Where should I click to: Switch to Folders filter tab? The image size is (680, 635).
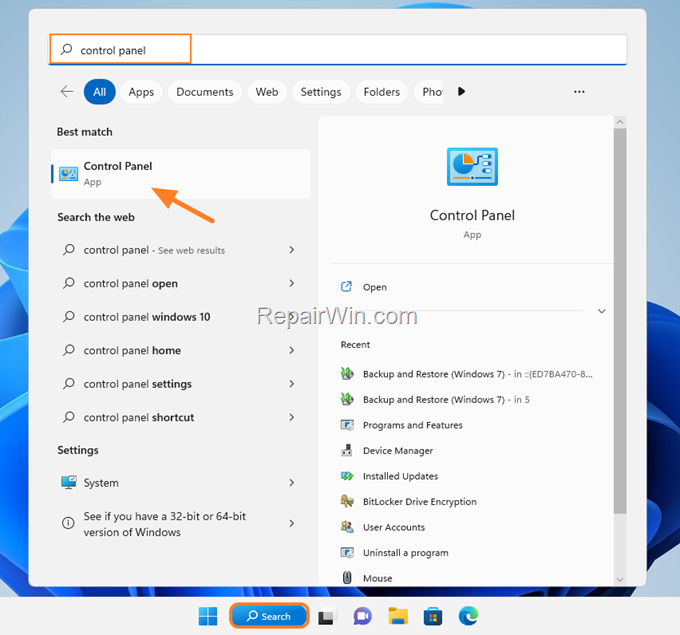(x=382, y=92)
